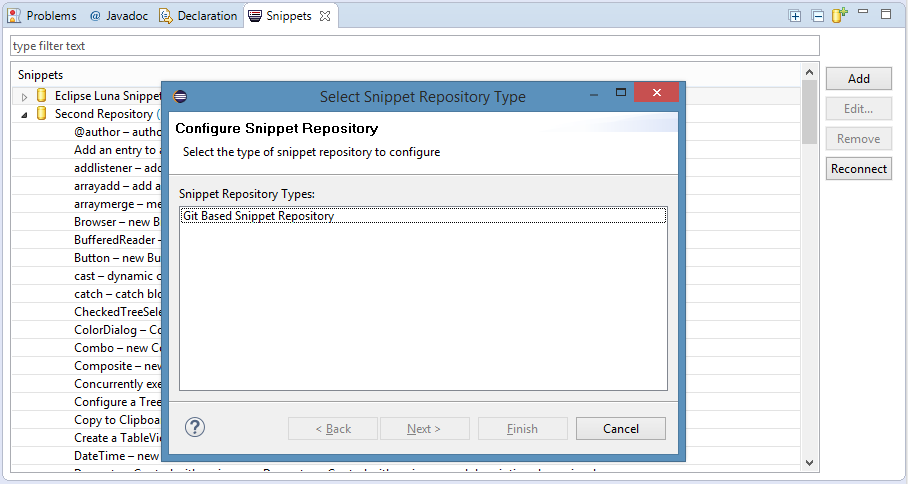This screenshot has width=908, height=484.
Task: Expand the Eclipse Luna Snippets repository
Action: coord(25,96)
